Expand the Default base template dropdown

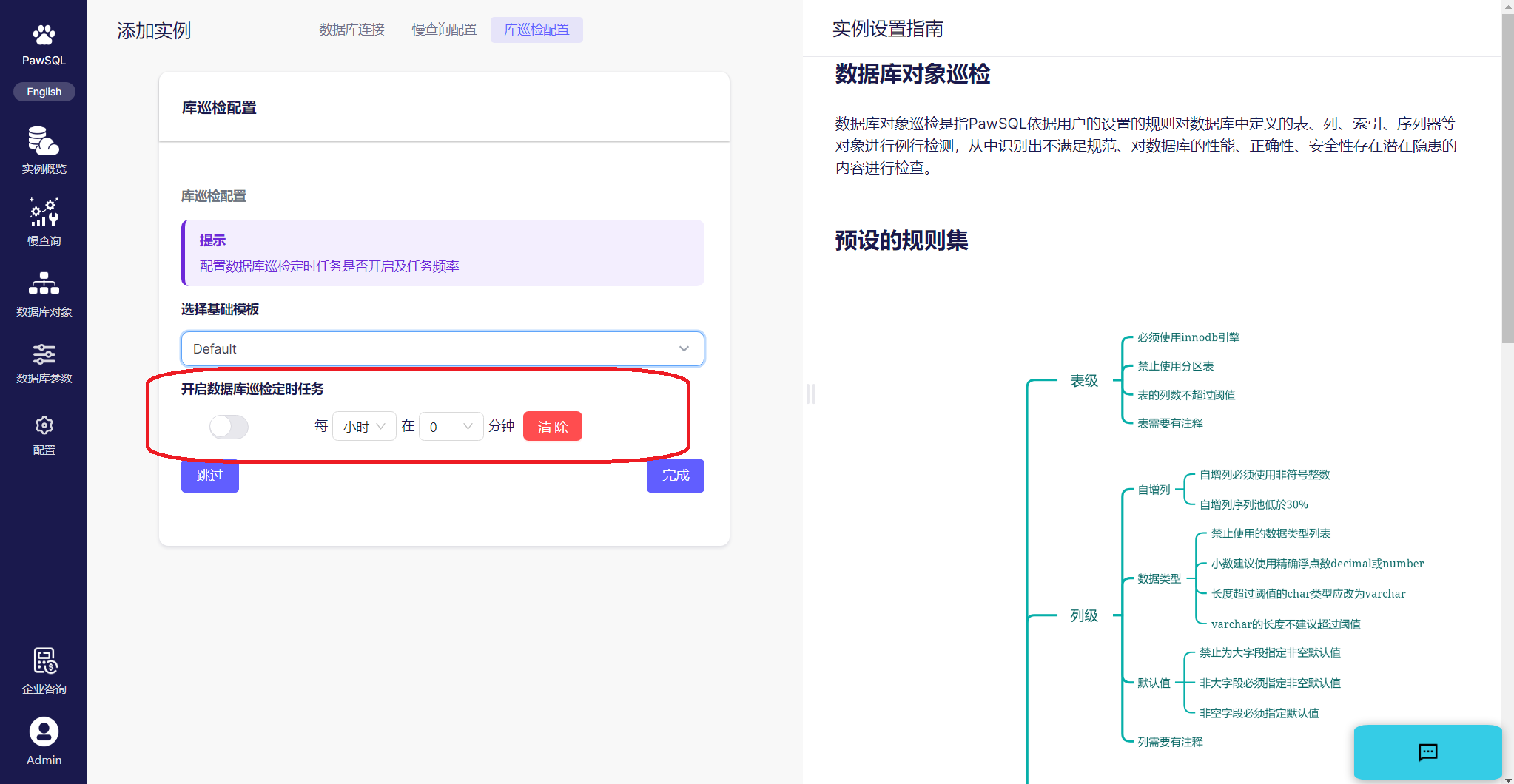(x=442, y=349)
